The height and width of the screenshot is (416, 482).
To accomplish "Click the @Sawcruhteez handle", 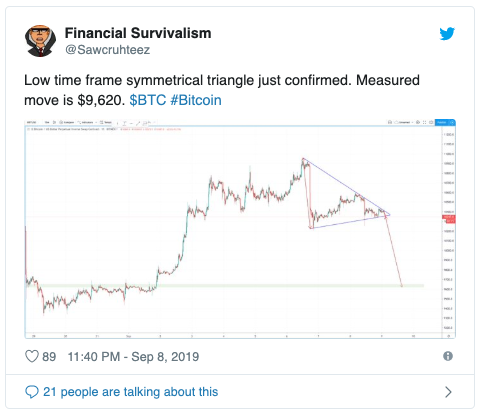I will tap(107, 50).
